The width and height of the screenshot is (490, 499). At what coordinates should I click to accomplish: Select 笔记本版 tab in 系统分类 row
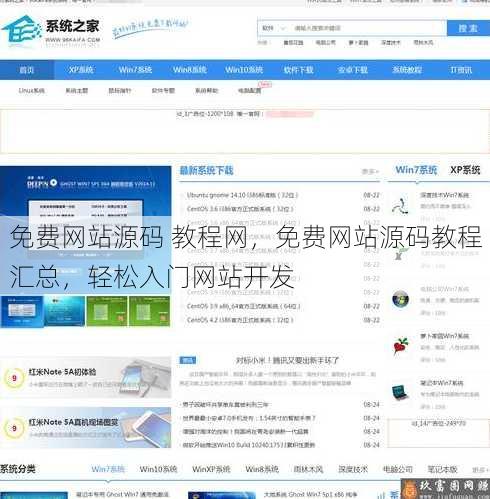click(x=442, y=469)
